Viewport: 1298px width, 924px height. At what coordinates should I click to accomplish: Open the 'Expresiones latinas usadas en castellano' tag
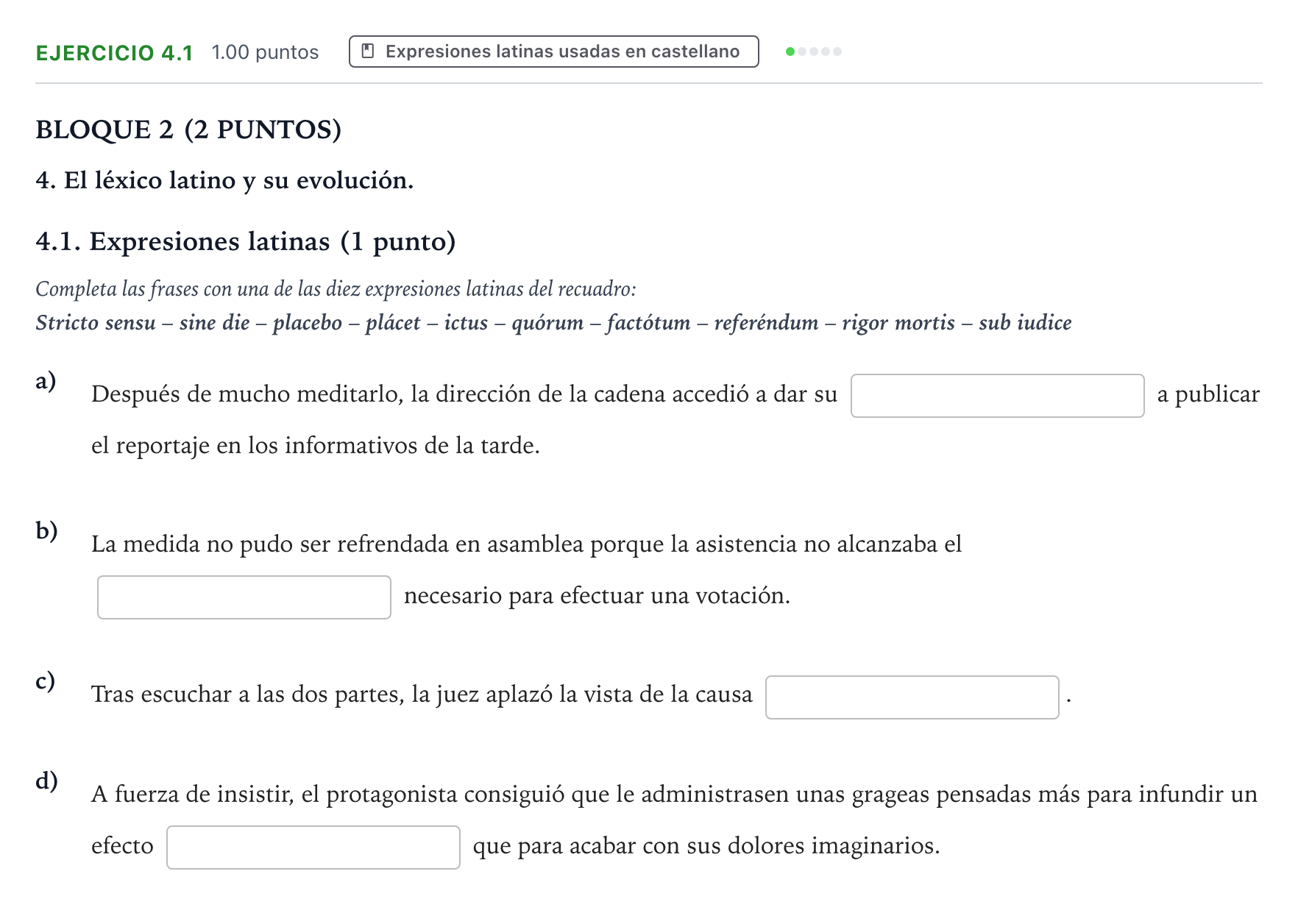[553, 51]
